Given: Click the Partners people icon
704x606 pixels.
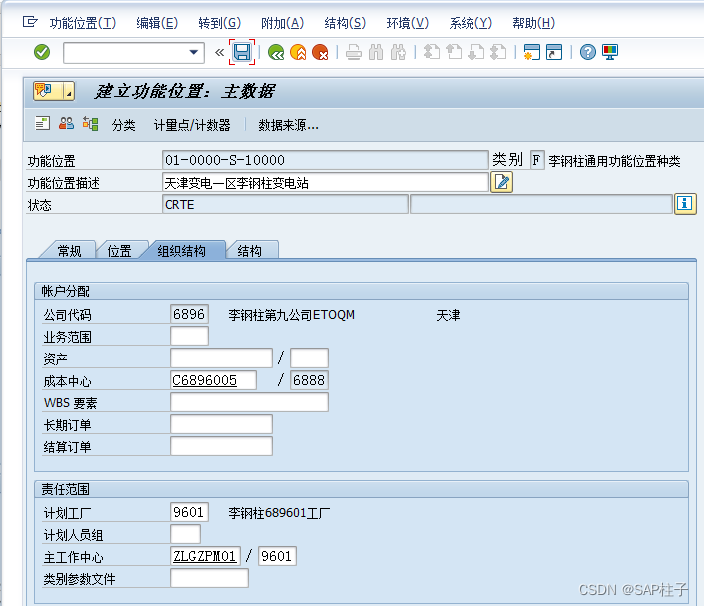Looking at the screenshot, I should pos(66,123).
